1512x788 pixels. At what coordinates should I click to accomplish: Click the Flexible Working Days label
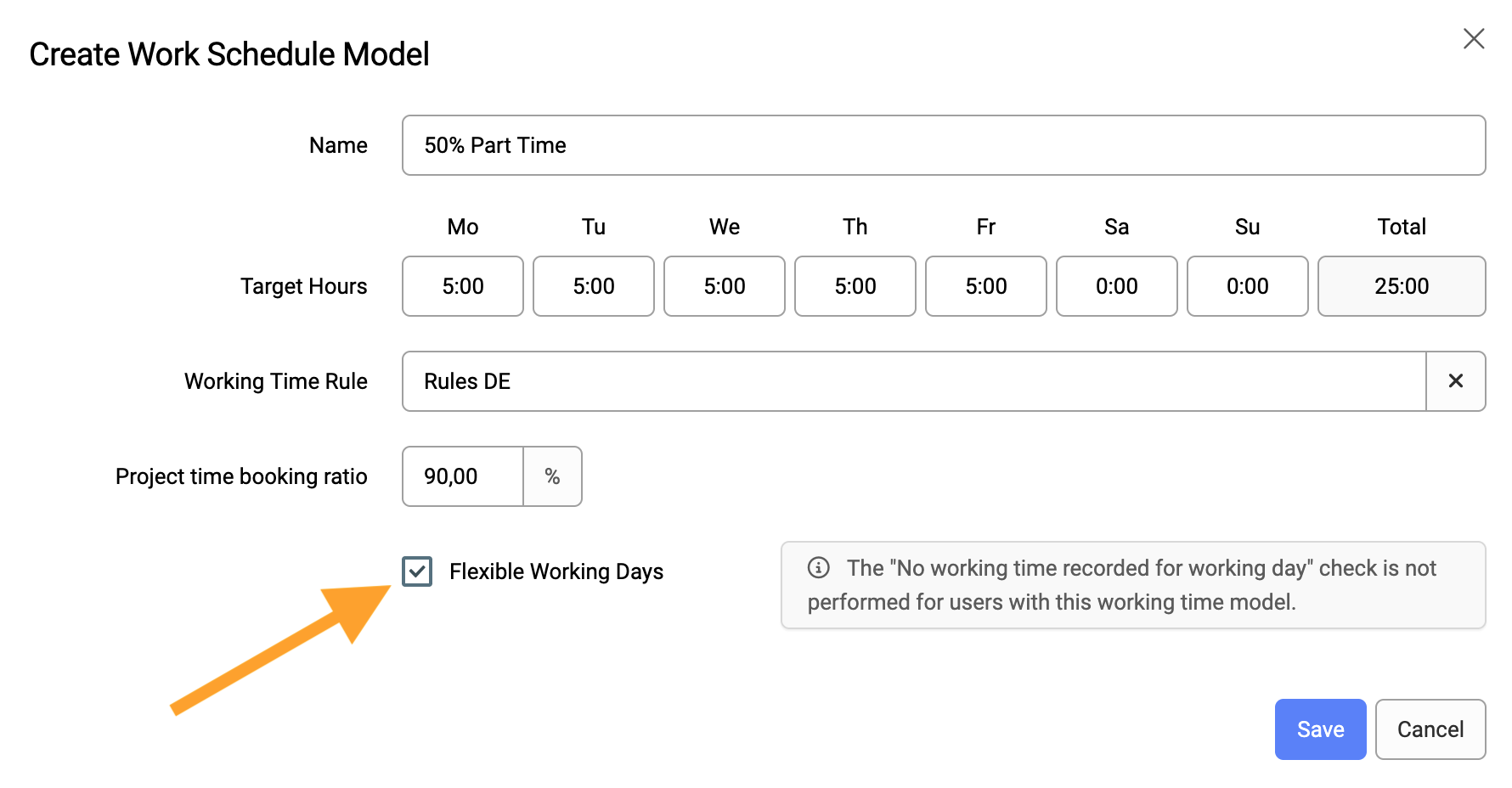click(x=556, y=571)
